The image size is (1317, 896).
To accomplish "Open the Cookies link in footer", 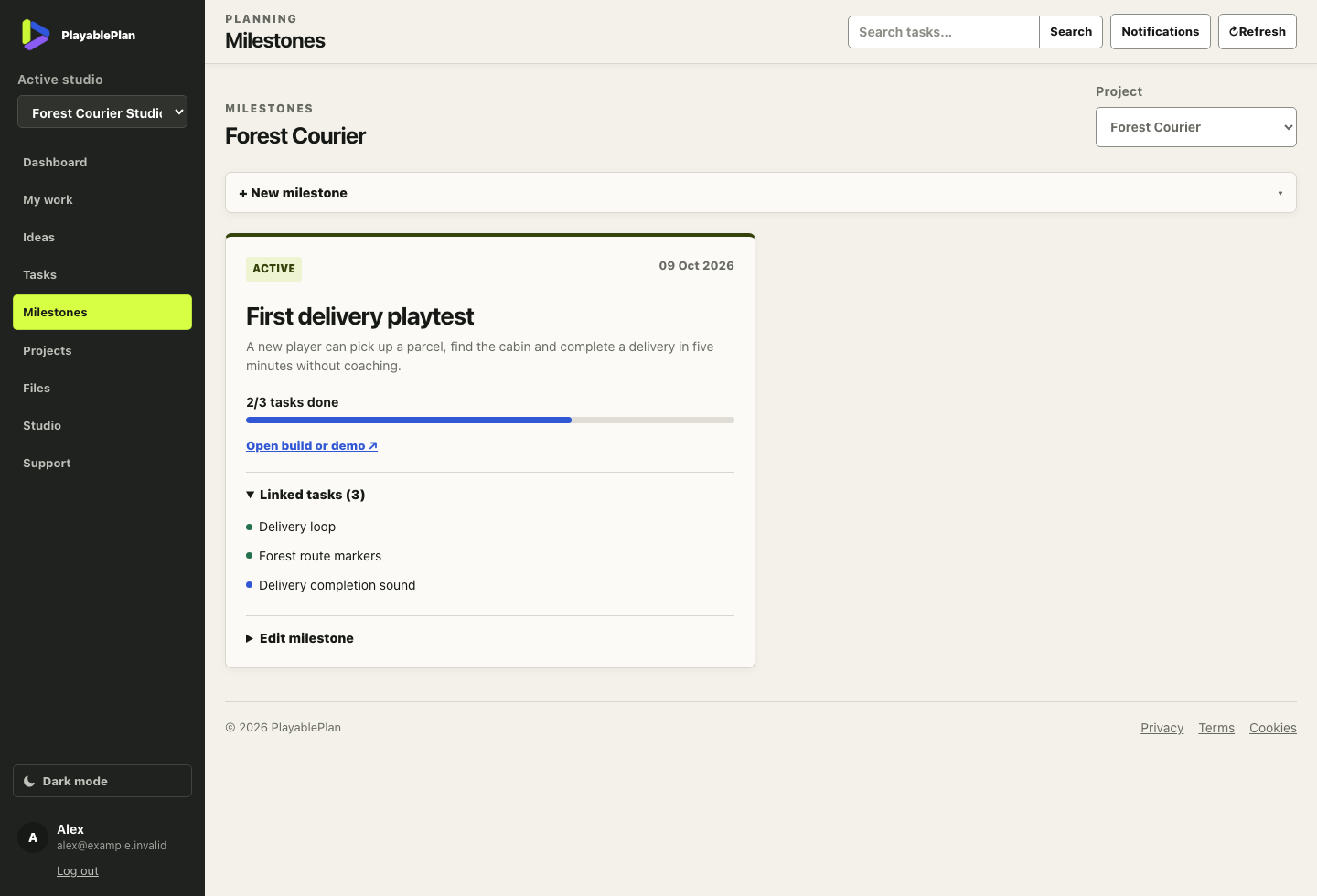I will coord(1273,728).
